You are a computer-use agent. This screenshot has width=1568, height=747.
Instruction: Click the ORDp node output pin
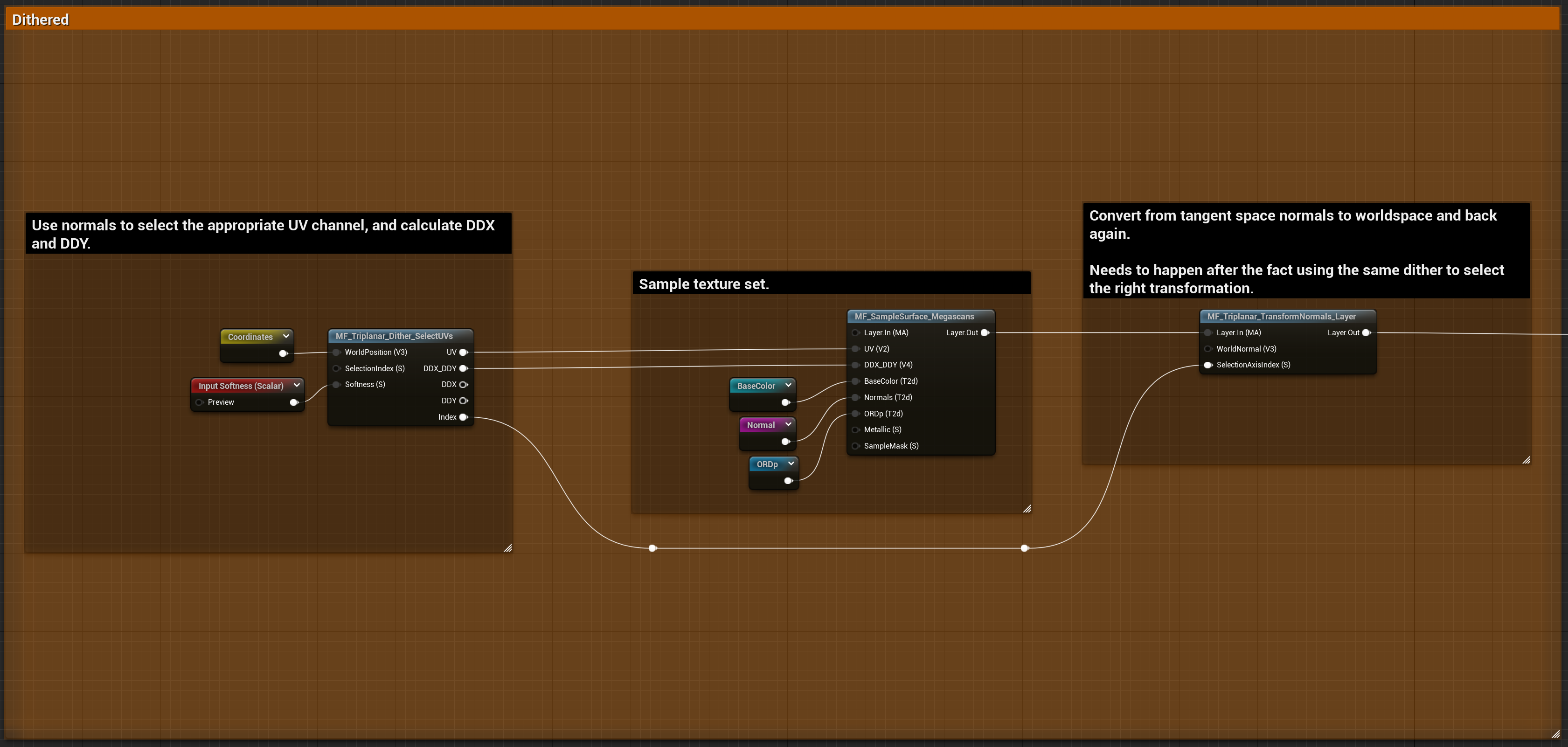click(788, 481)
